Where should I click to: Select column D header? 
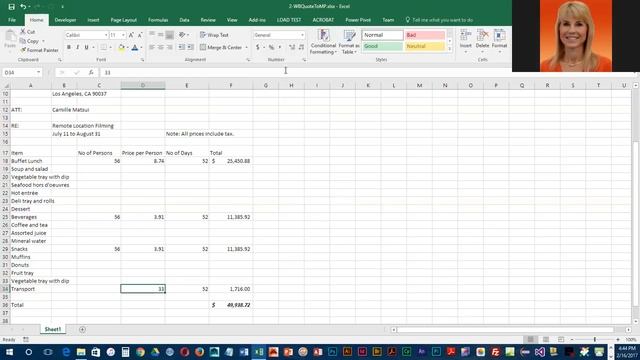(143, 85)
